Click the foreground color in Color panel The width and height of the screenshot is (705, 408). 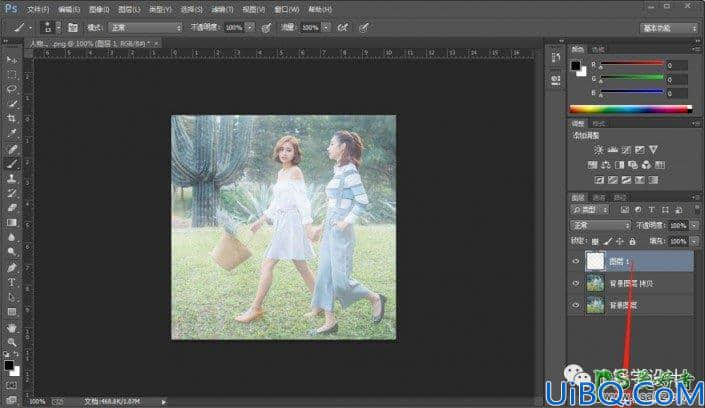pyautogui.click(x=575, y=66)
